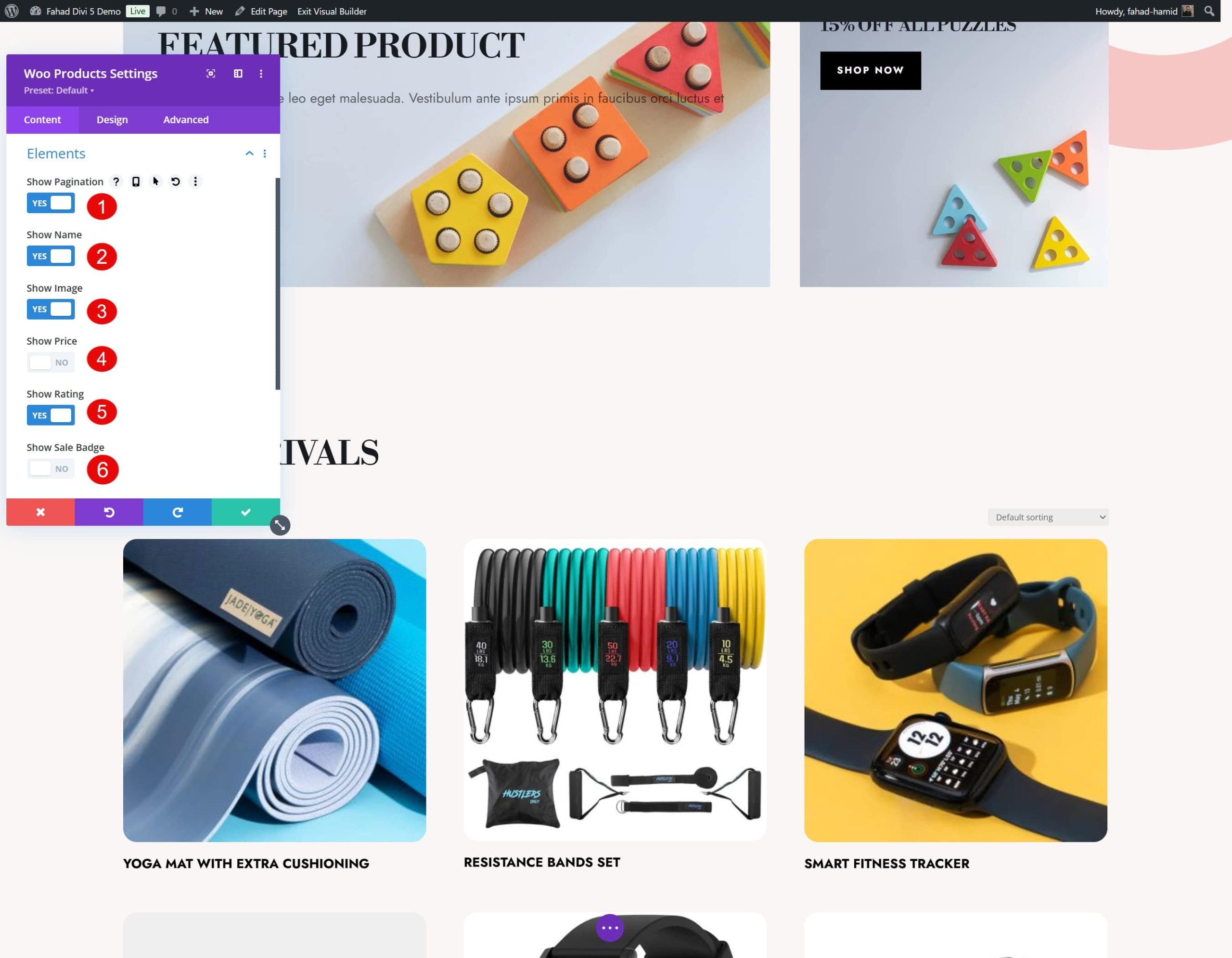Click the save settings checkmark icon
Image resolution: width=1232 pixels, height=958 pixels.
[245, 511]
